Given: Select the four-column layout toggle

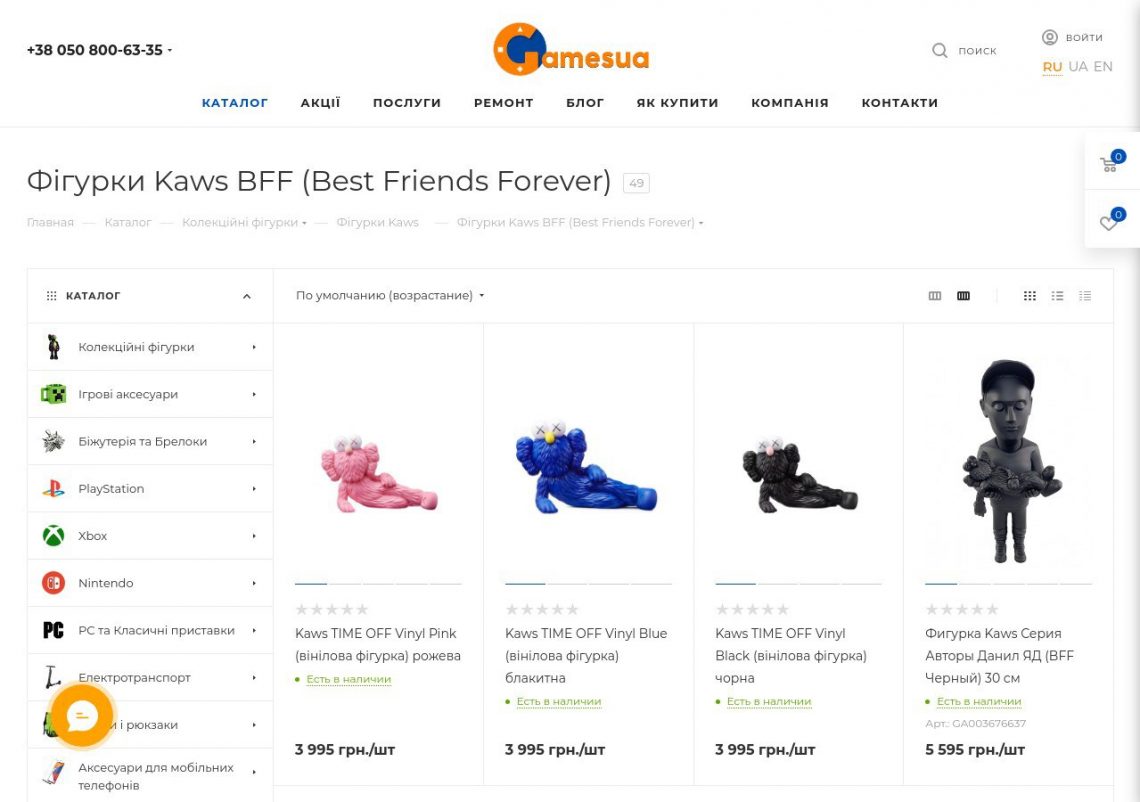Looking at the screenshot, I should click(963, 296).
